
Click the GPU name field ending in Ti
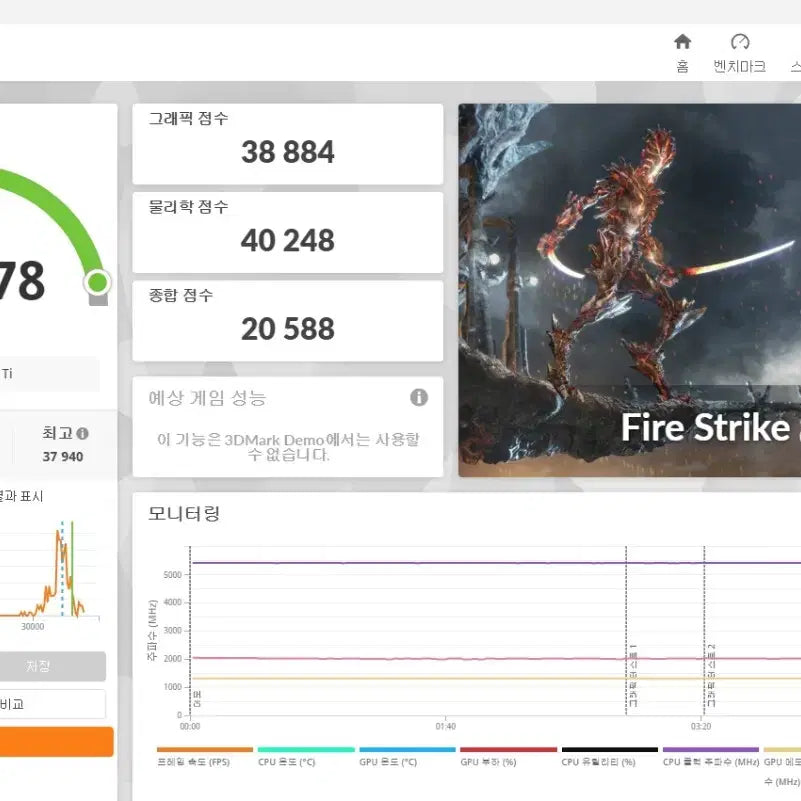click(49, 374)
